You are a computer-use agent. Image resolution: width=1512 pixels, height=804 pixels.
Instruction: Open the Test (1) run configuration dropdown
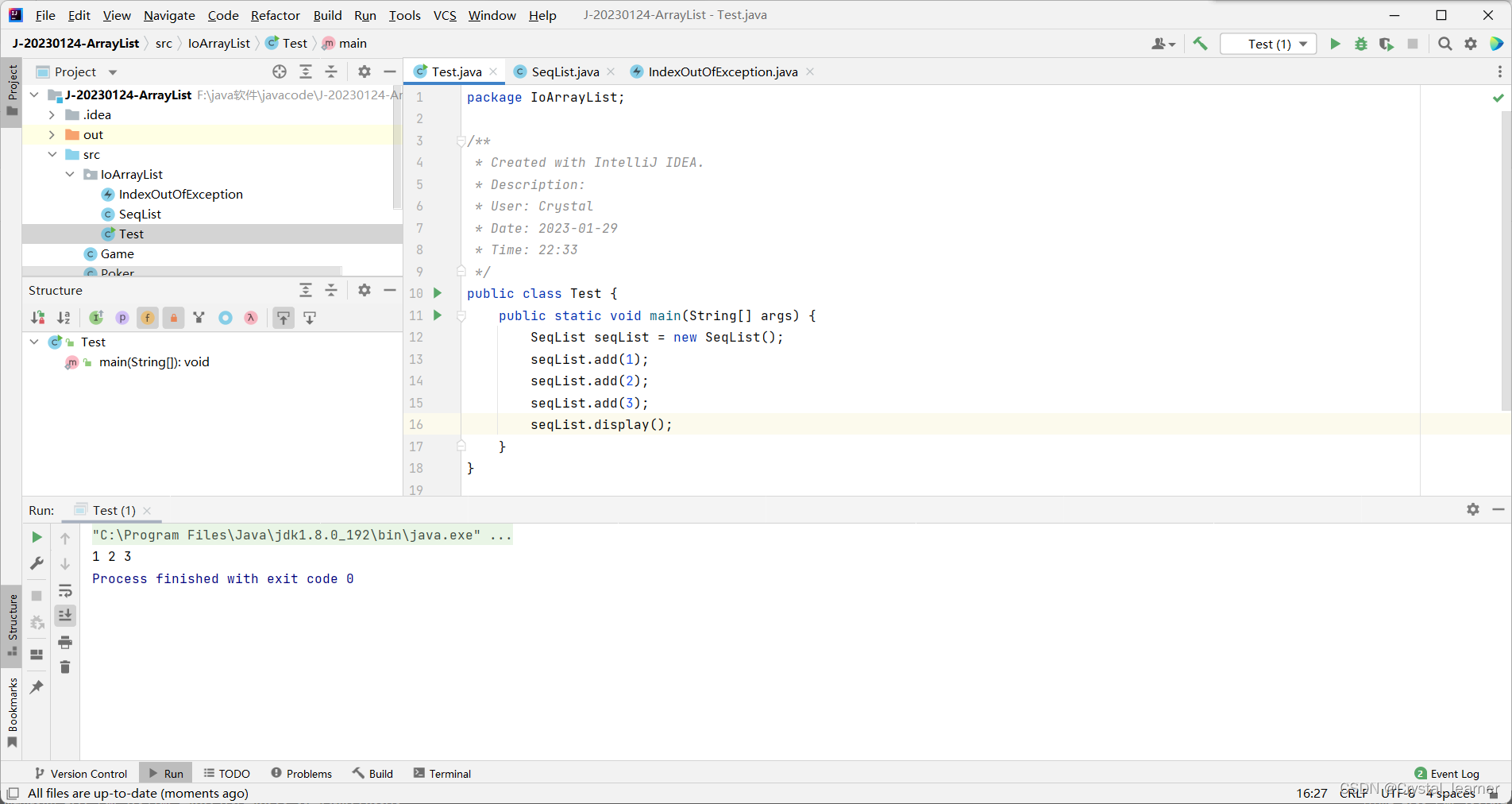click(1268, 44)
